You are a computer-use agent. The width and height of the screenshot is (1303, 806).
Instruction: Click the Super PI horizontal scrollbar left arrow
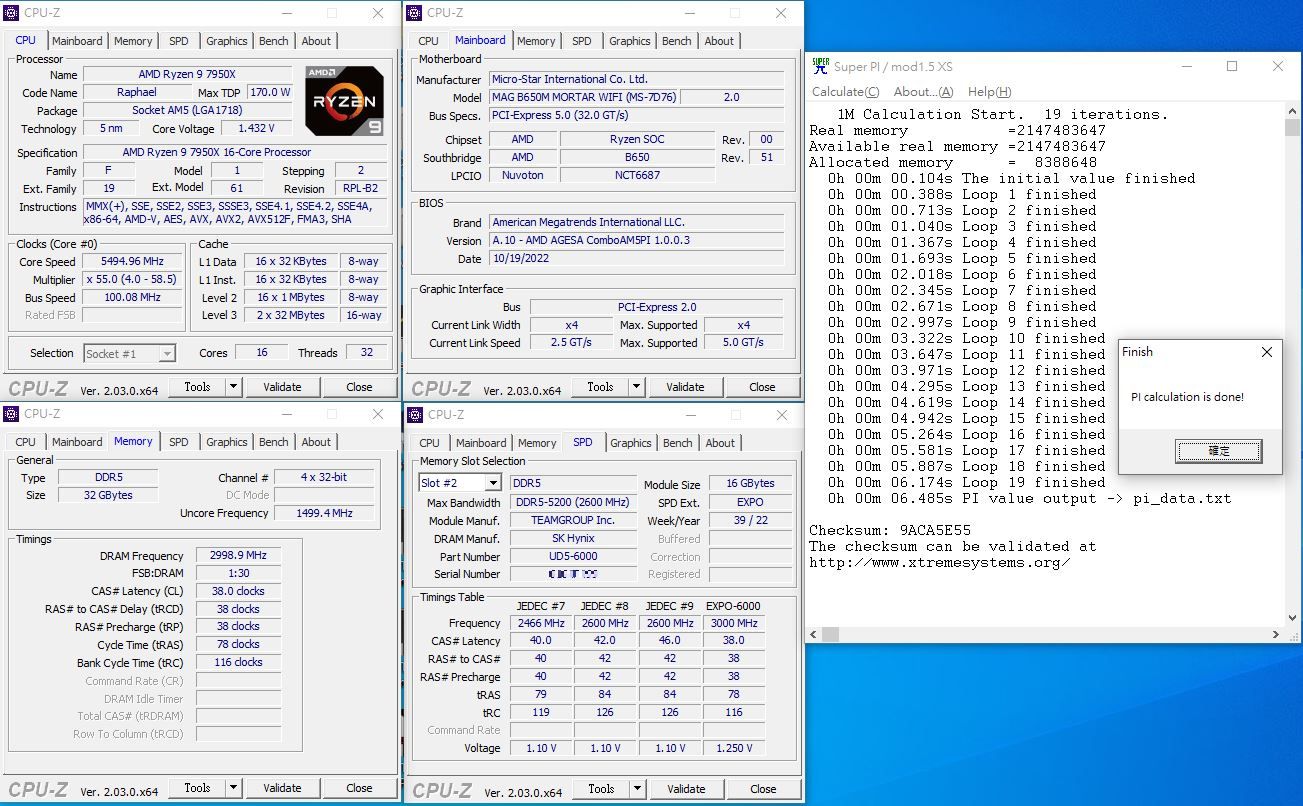tap(814, 635)
